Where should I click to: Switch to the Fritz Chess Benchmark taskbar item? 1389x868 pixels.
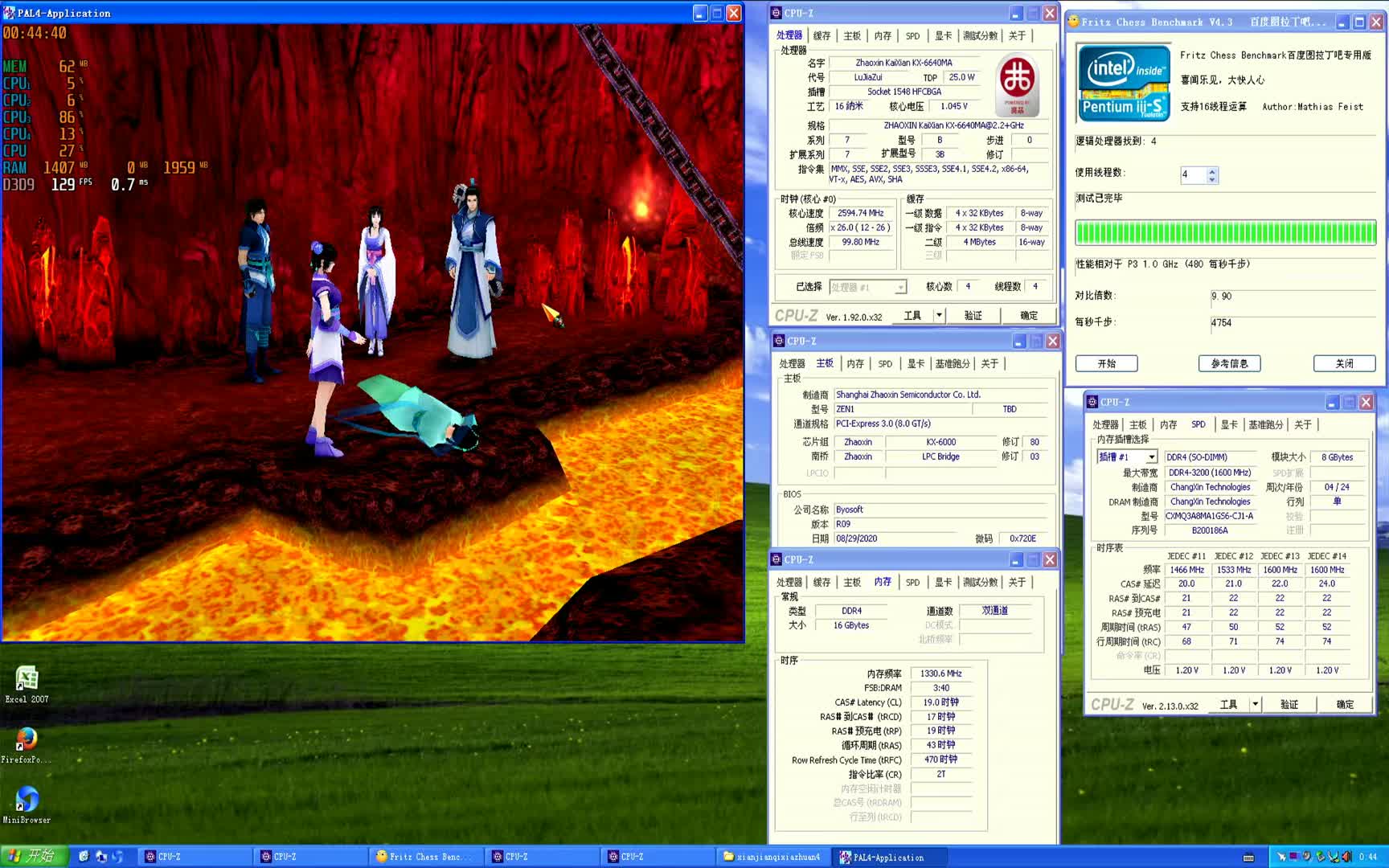(x=426, y=857)
